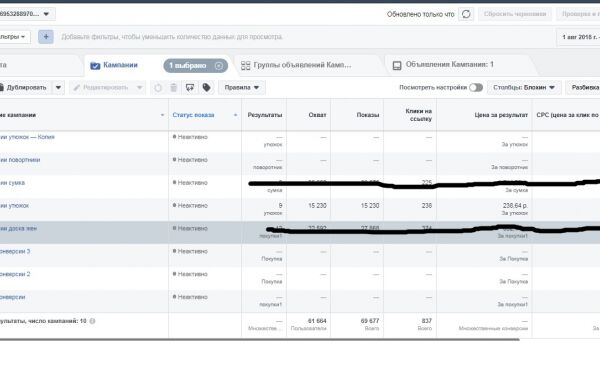Screen dimensions: 600x365
Task: Click the undo/revert toolbar icon
Action: click(x=158, y=88)
